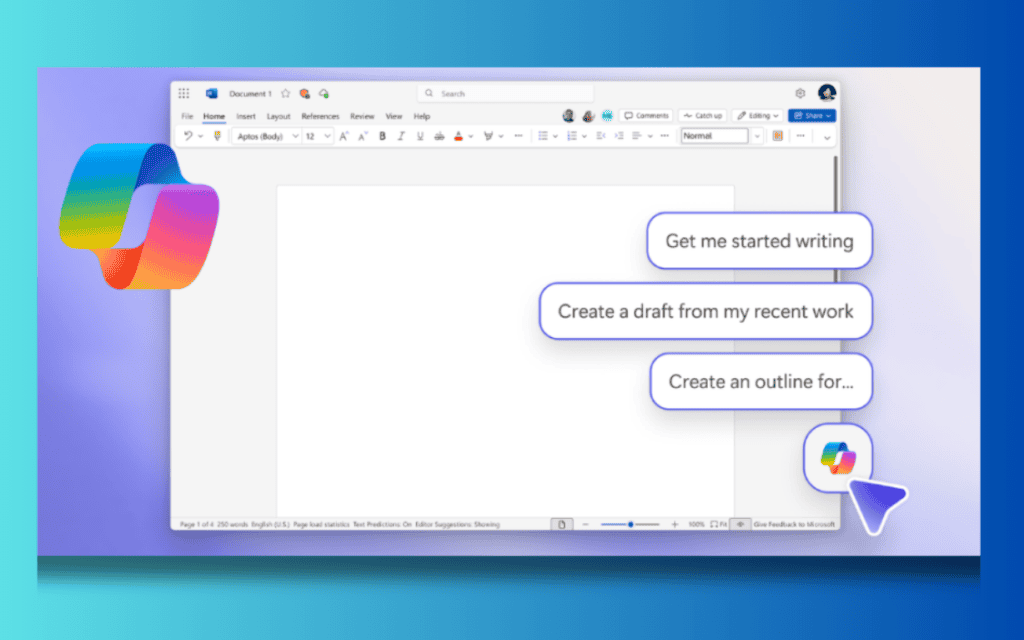Open more paragraph options ellipsis
The image size is (1024, 640).
(665, 136)
